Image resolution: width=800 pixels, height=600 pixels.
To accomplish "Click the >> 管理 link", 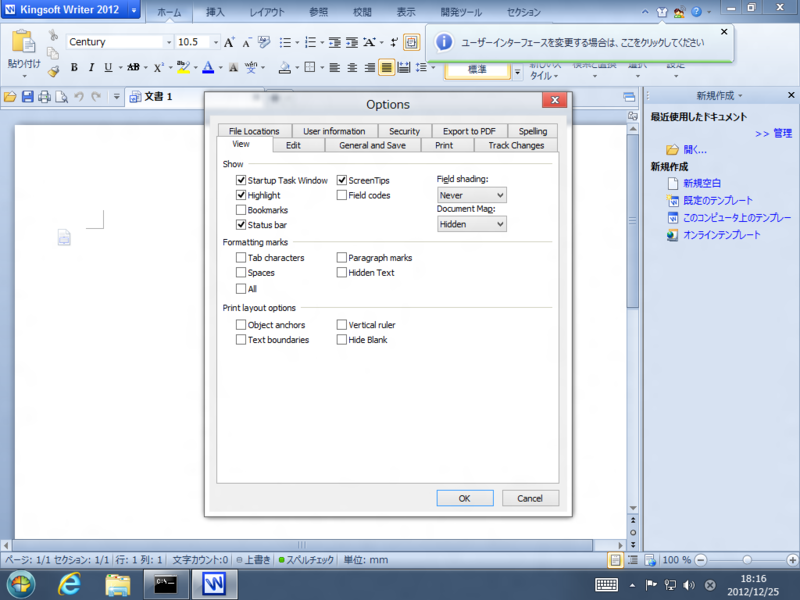I will tap(773, 134).
